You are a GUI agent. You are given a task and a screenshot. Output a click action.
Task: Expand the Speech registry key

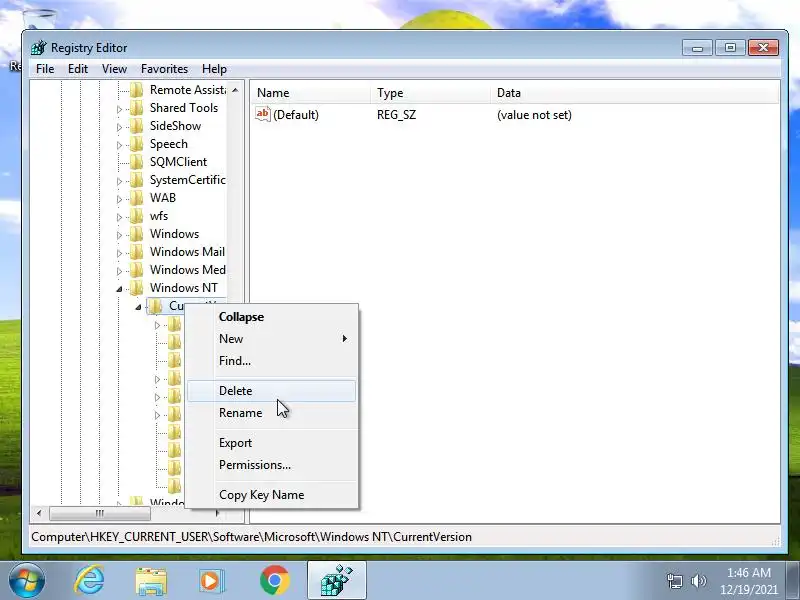click(119, 145)
